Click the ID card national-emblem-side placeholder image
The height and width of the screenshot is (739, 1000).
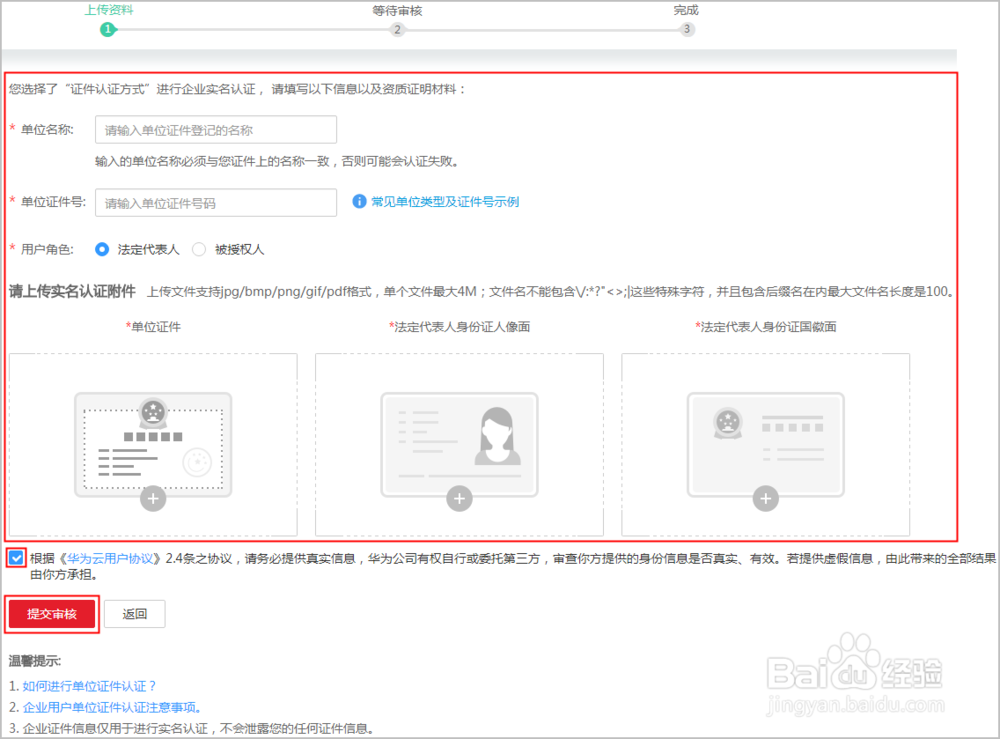765,444
